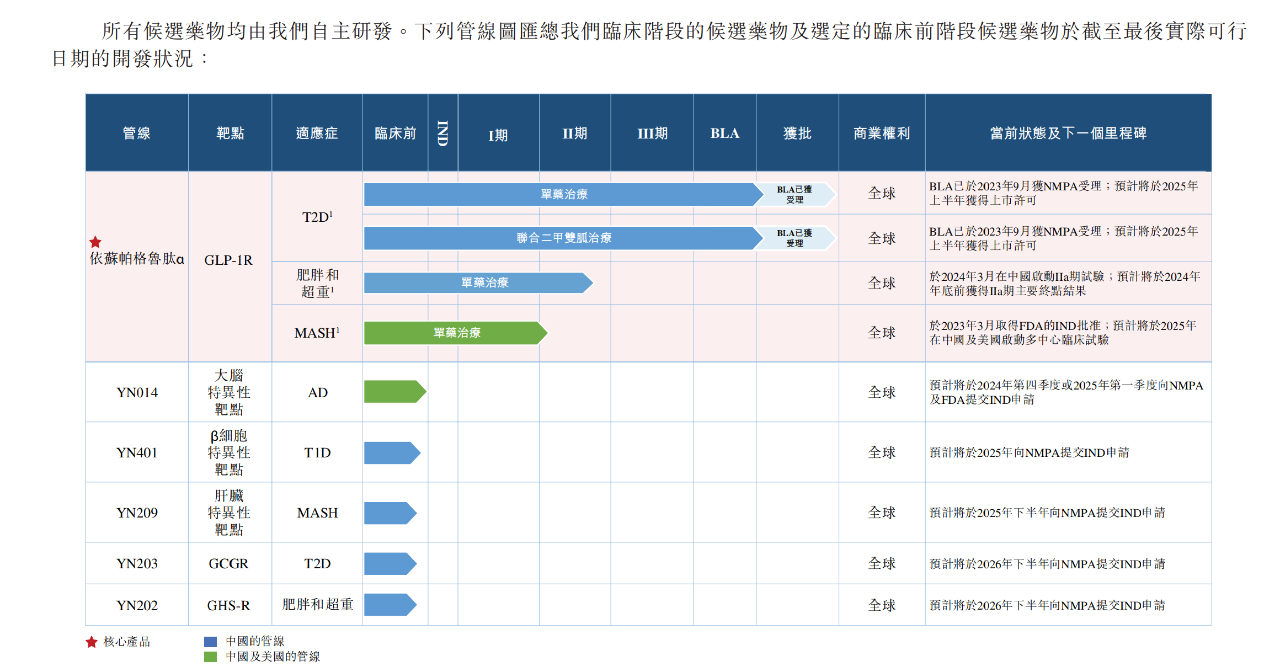Click the 當前狀態及下一個里程碑 column header
This screenshot has height=669, width=1280.
coord(1067,133)
